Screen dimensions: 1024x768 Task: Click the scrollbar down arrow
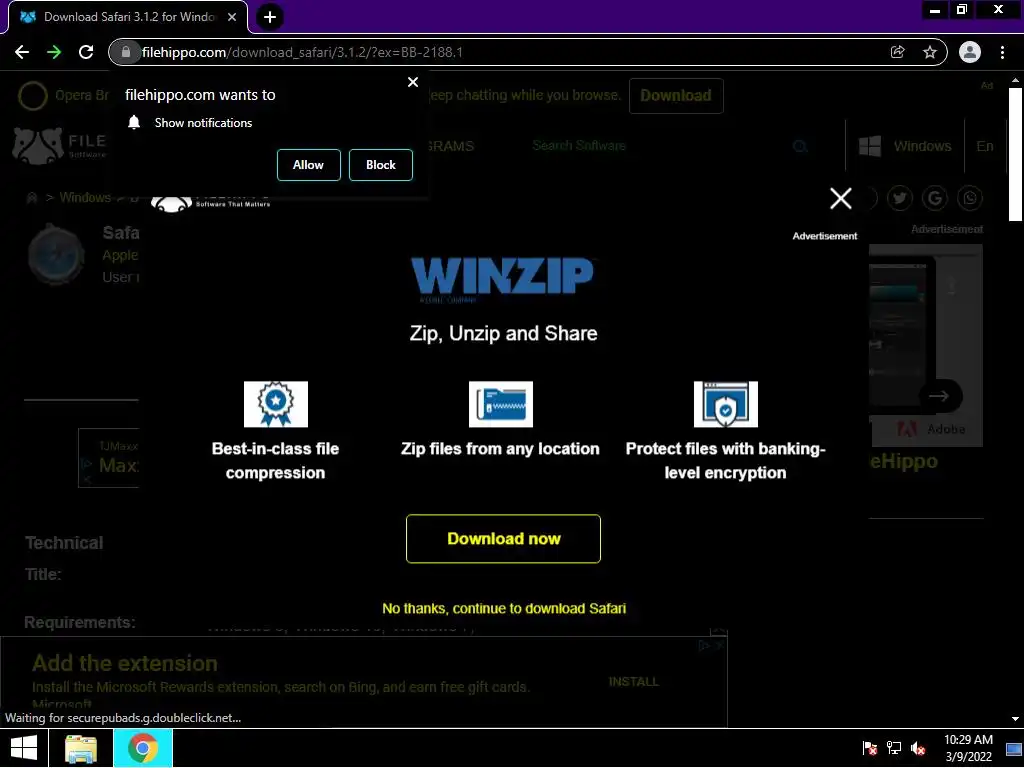pyautogui.click(x=1015, y=719)
